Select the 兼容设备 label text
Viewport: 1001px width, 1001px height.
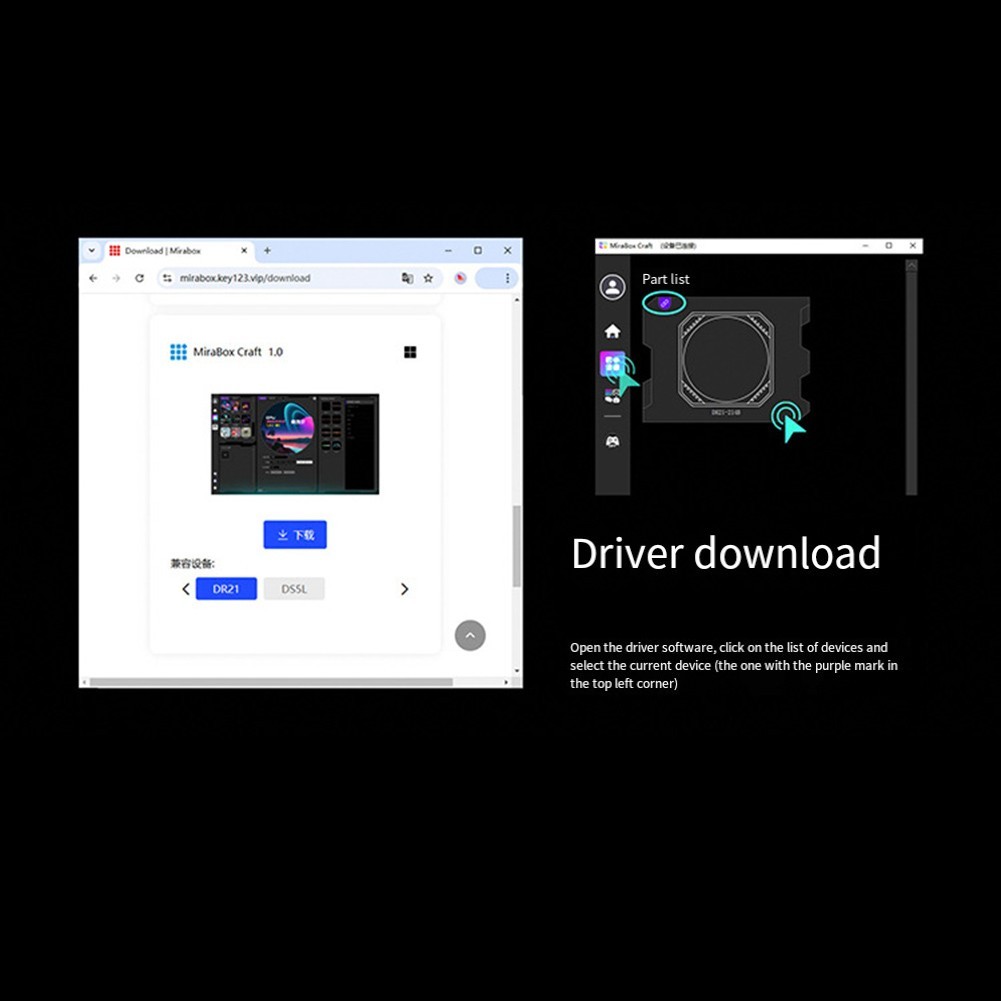click(x=192, y=564)
